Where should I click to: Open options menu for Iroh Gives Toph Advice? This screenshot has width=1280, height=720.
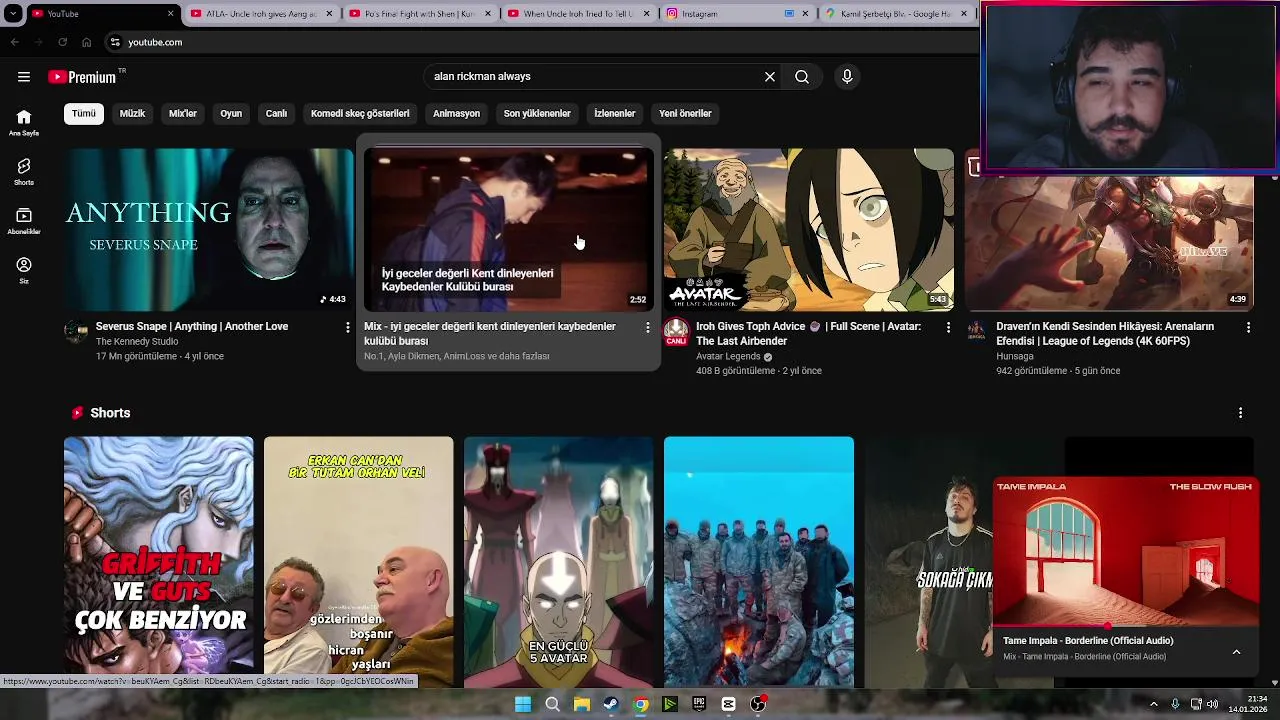tap(948, 327)
